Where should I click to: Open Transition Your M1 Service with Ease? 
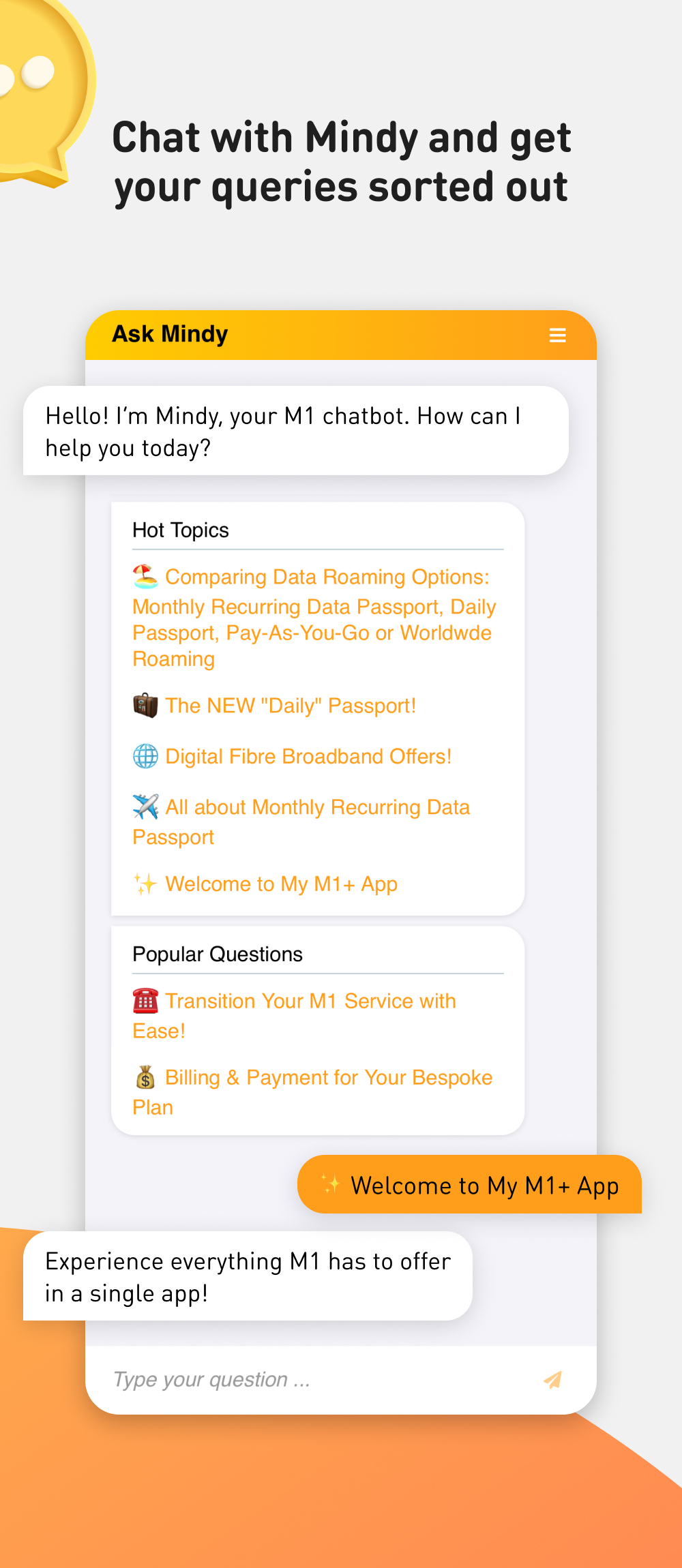point(310,1001)
